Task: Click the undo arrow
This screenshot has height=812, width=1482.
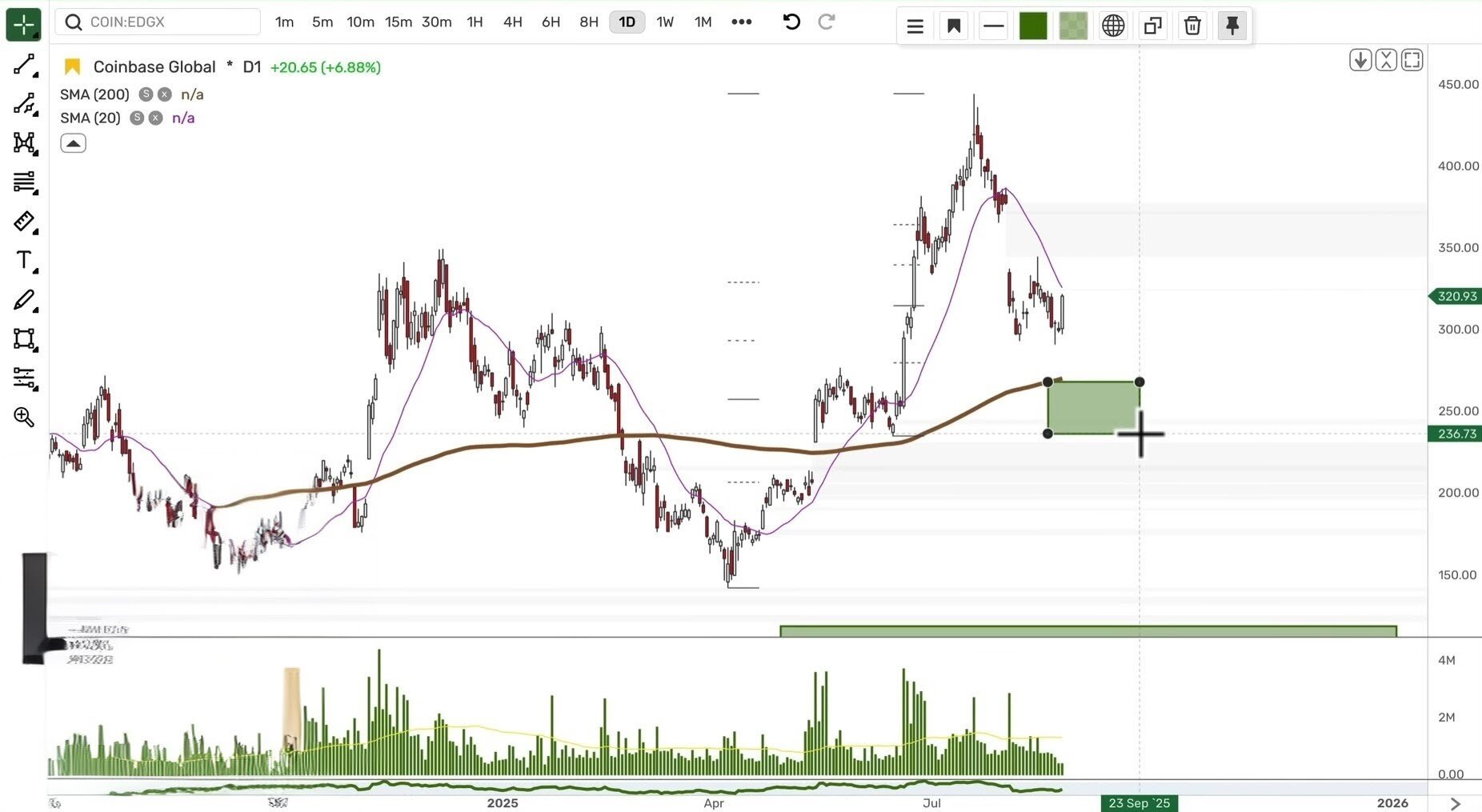Action: click(x=791, y=22)
